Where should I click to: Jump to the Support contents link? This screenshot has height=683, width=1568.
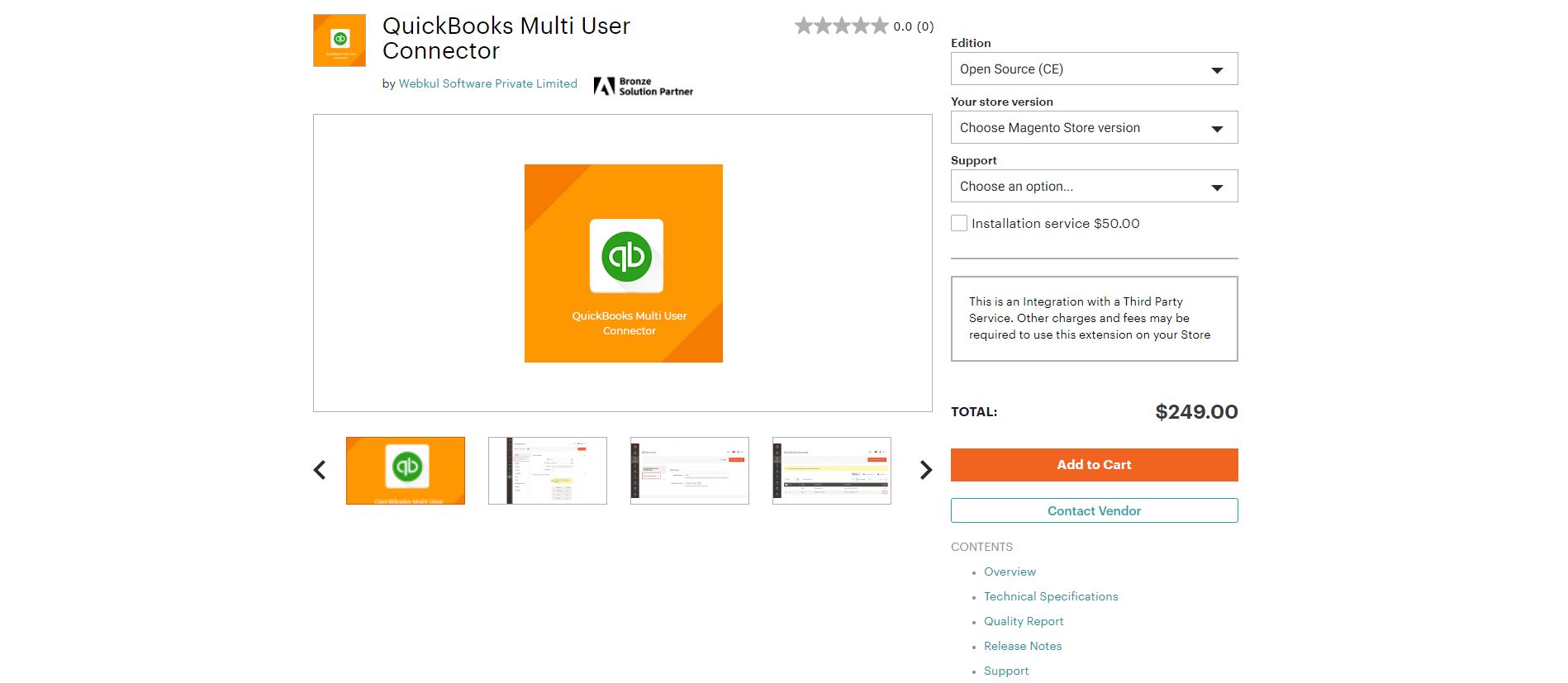1006,671
